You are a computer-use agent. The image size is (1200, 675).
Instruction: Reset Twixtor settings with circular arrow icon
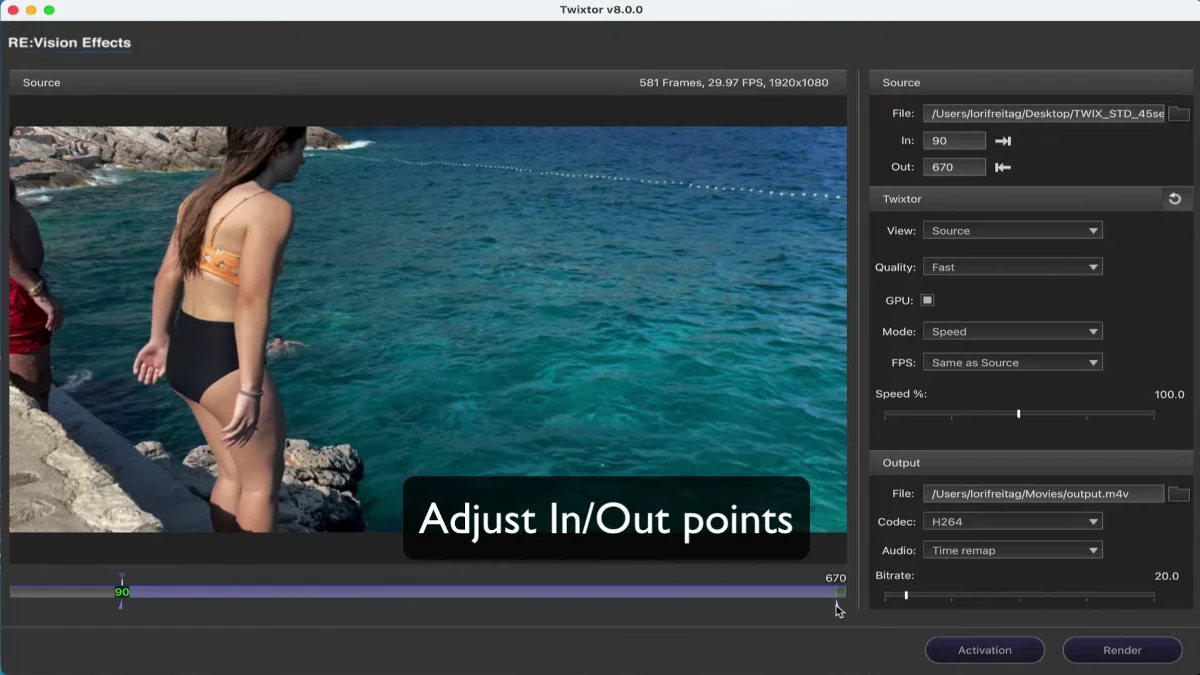pyautogui.click(x=1175, y=199)
